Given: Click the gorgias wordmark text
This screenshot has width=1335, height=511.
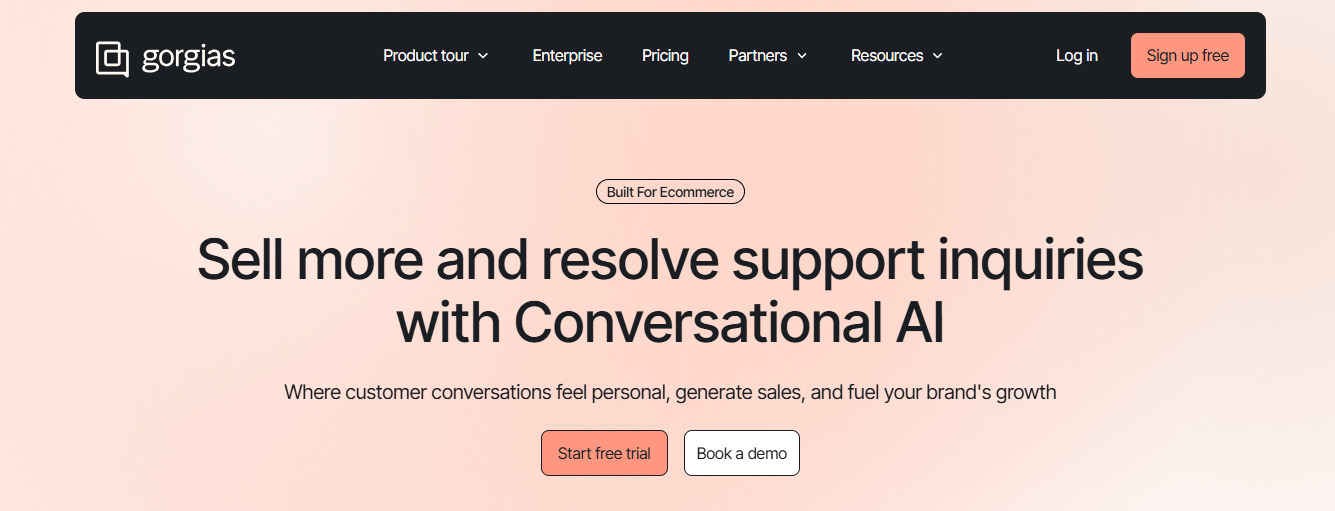Looking at the screenshot, I should [x=188, y=57].
